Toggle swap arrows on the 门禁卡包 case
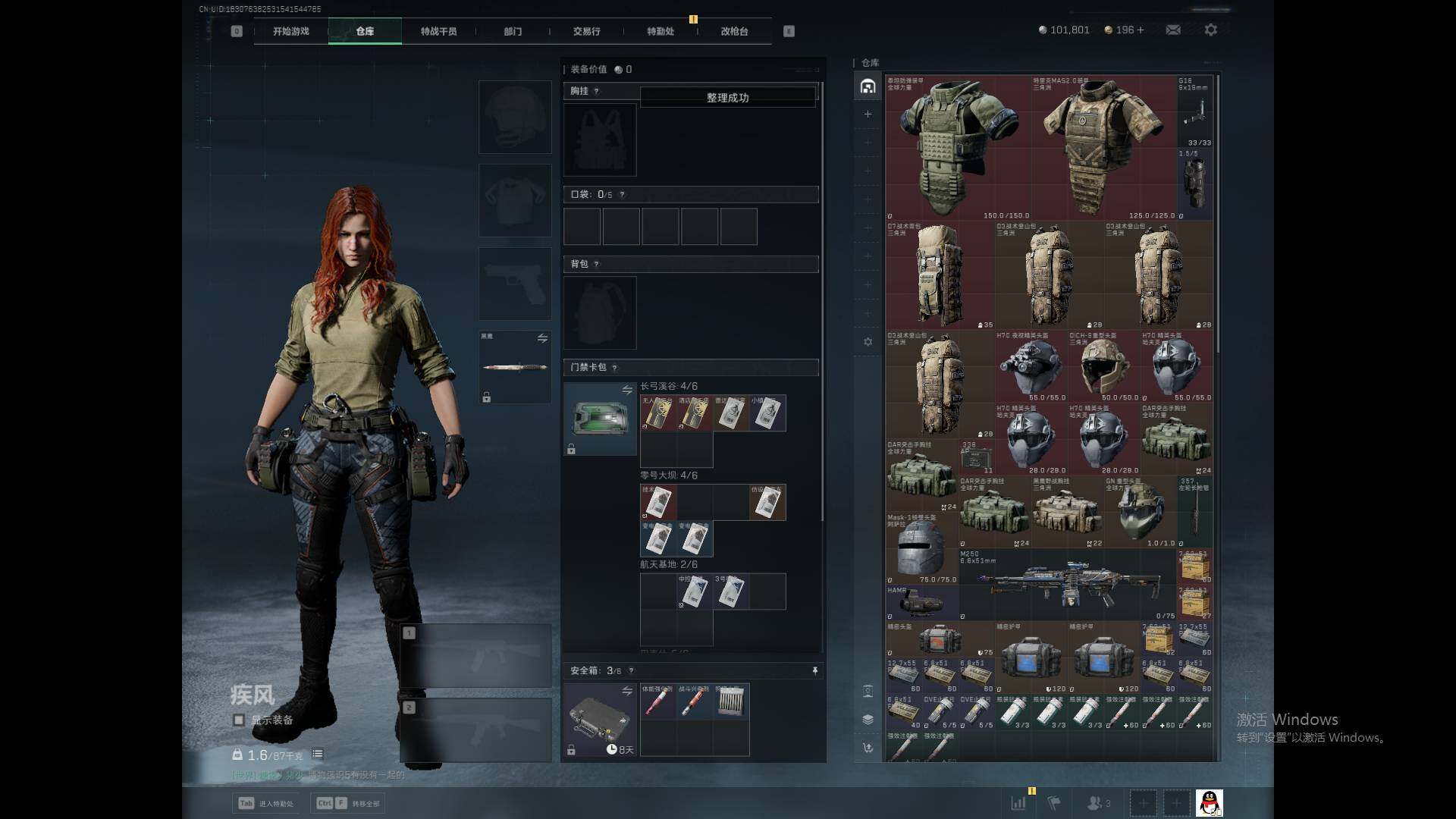Image resolution: width=1456 pixels, height=819 pixels. tap(626, 390)
